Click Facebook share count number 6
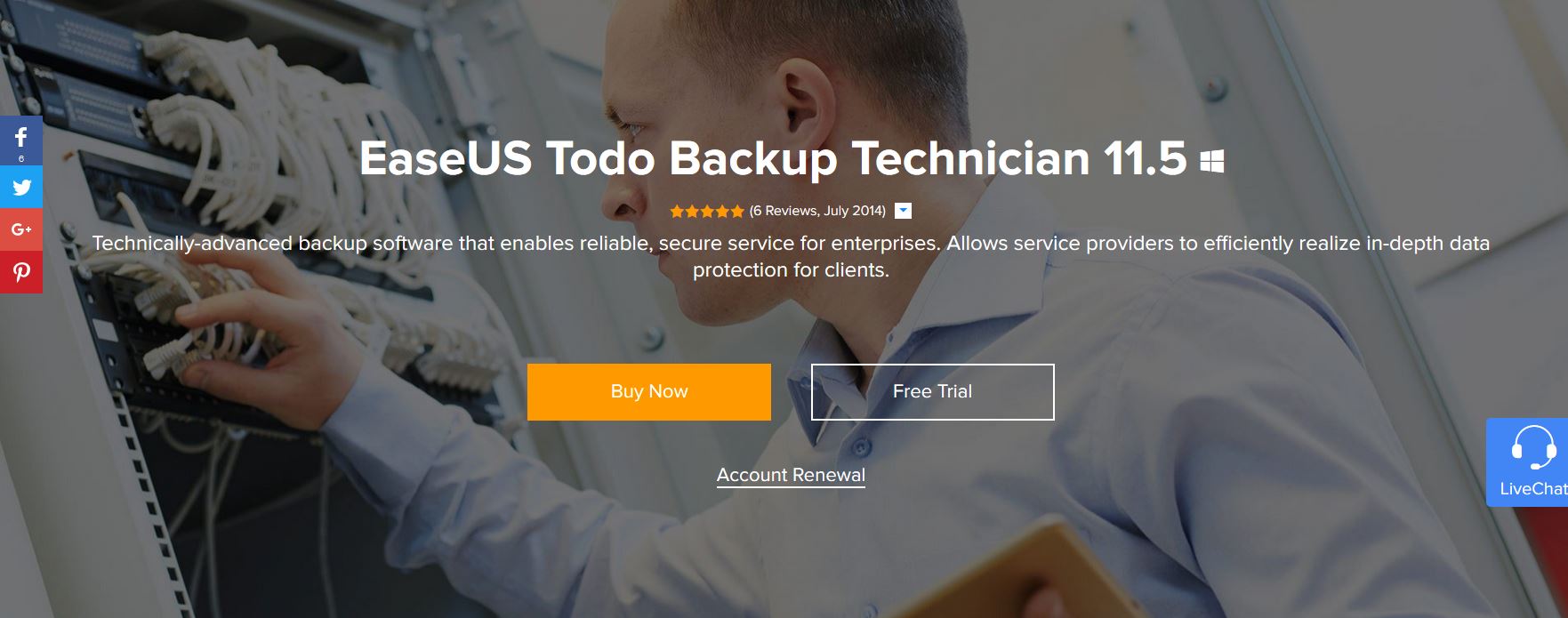The image size is (1568, 618). pos(21,158)
